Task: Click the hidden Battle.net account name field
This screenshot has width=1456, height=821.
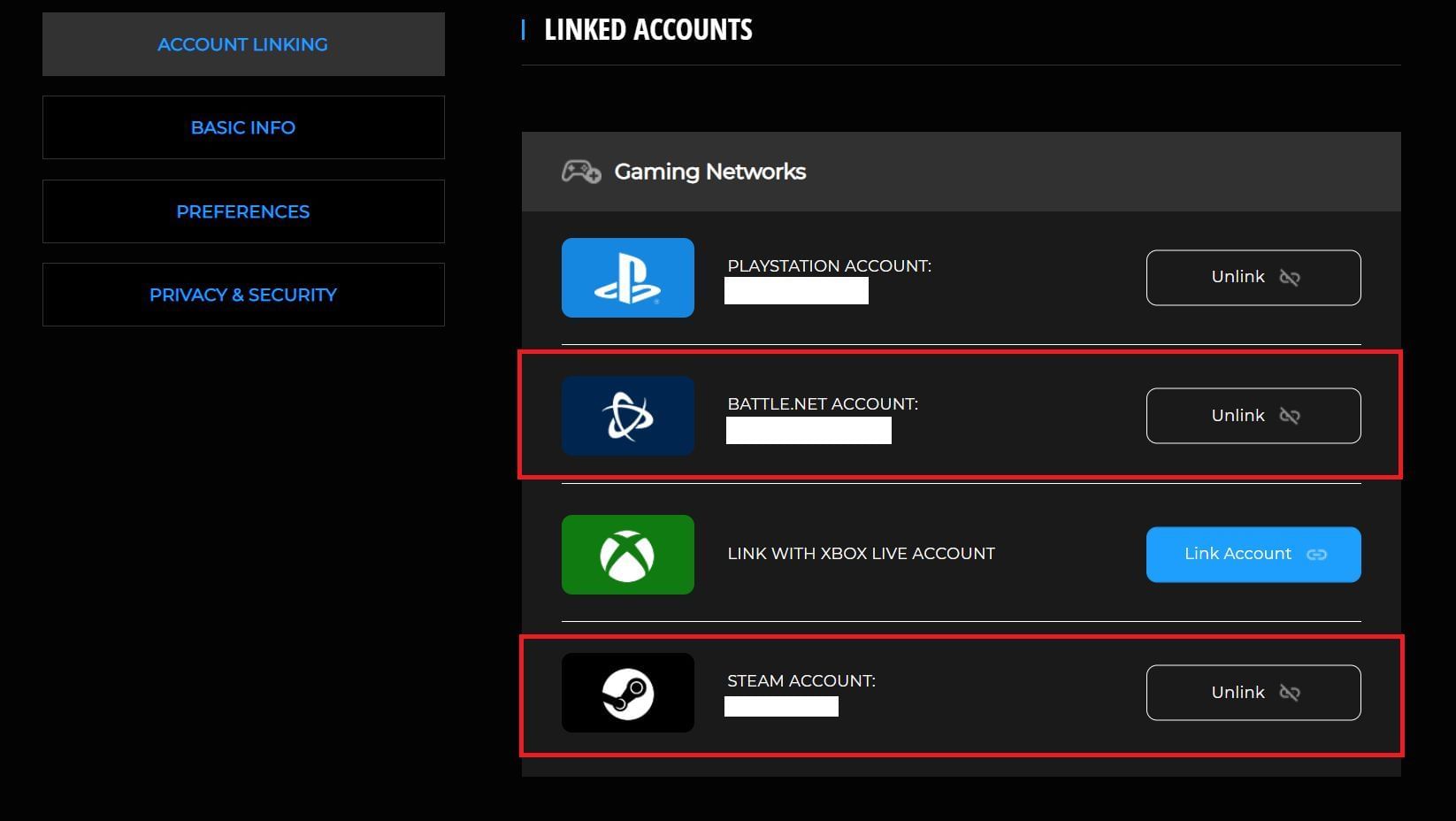Action: [x=808, y=430]
